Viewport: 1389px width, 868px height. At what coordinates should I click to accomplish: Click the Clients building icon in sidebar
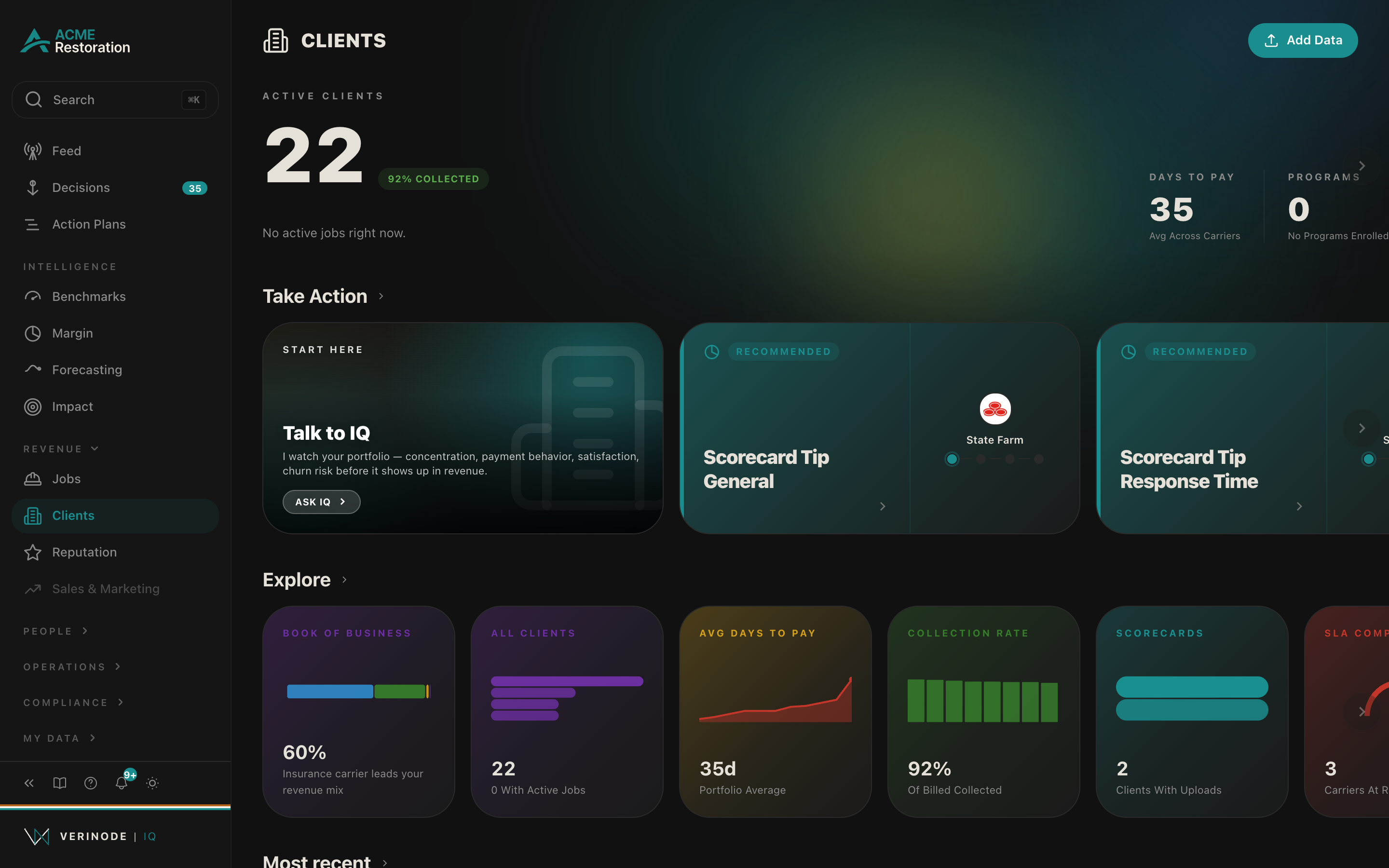point(33,515)
